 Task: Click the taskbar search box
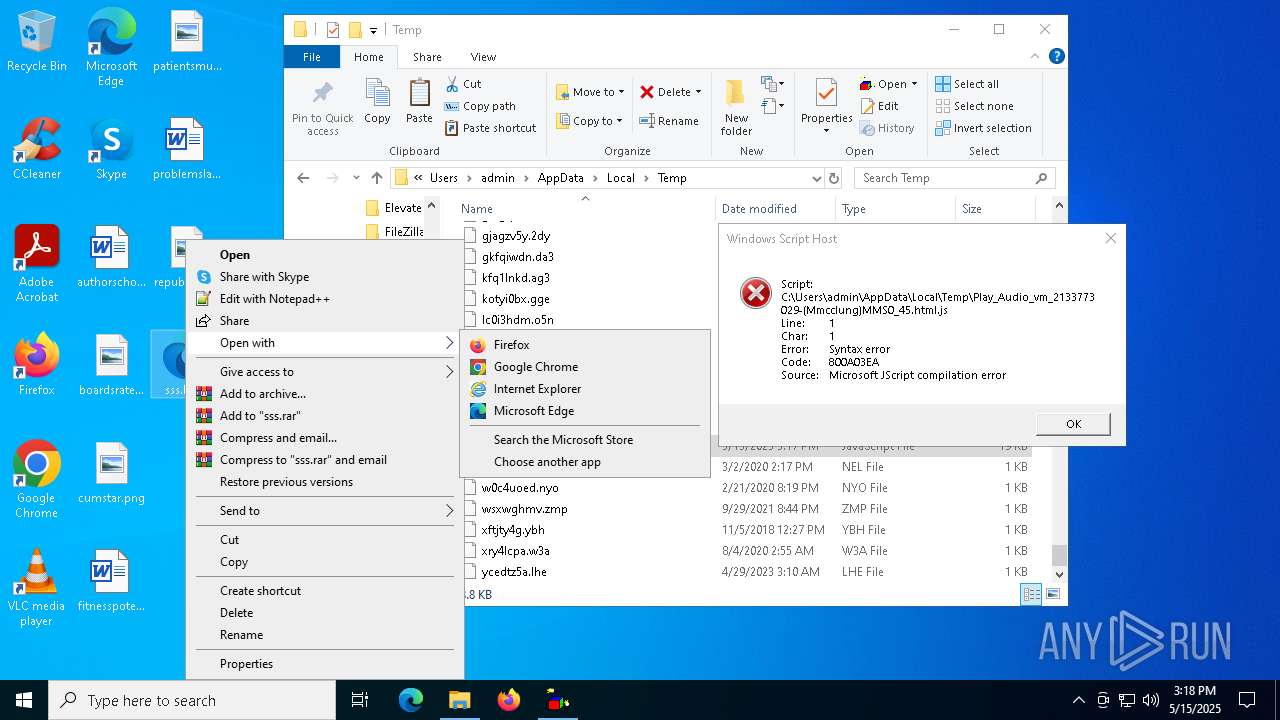192,700
